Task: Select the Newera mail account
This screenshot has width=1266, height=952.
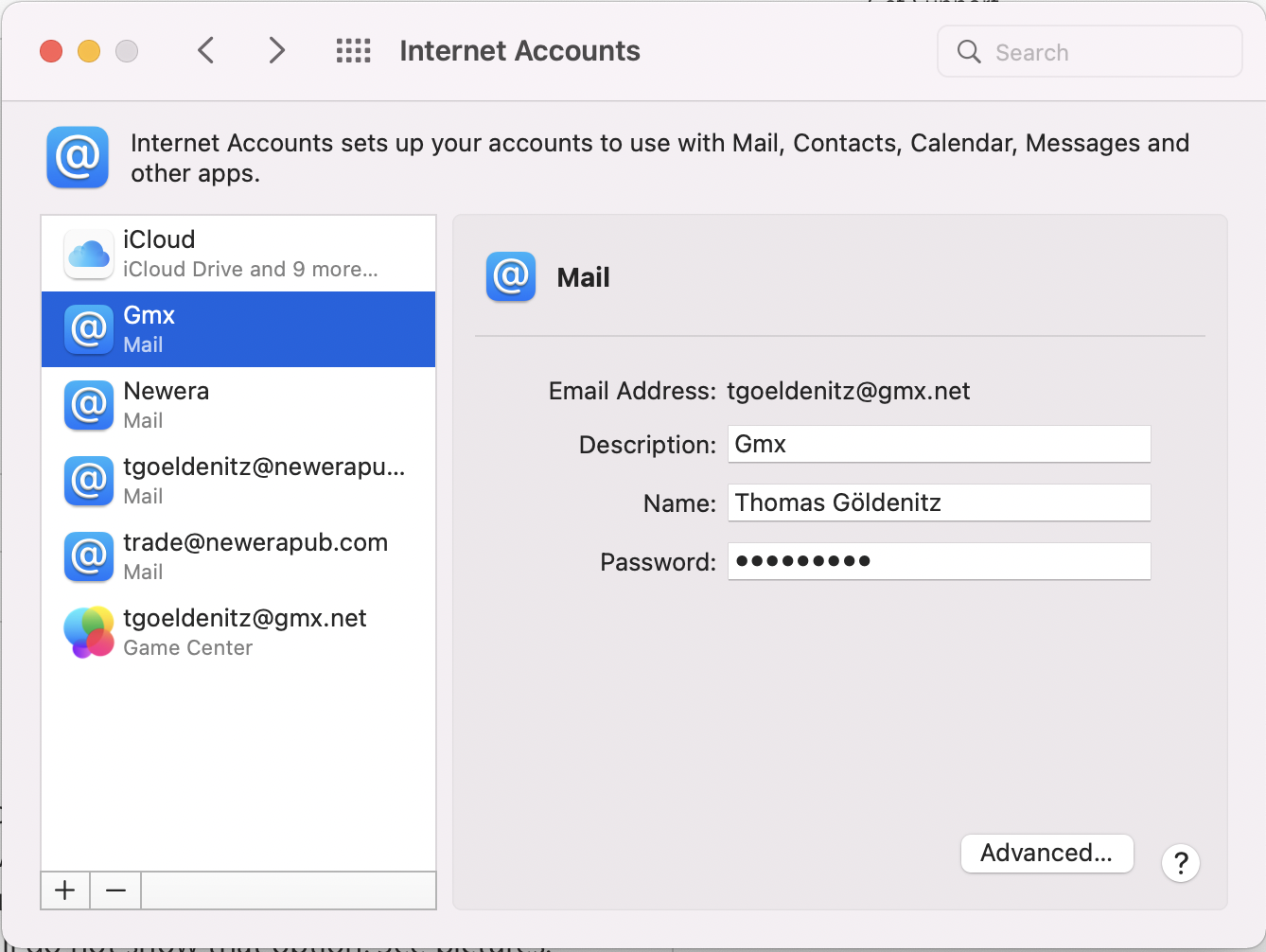Action: [238, 405]
